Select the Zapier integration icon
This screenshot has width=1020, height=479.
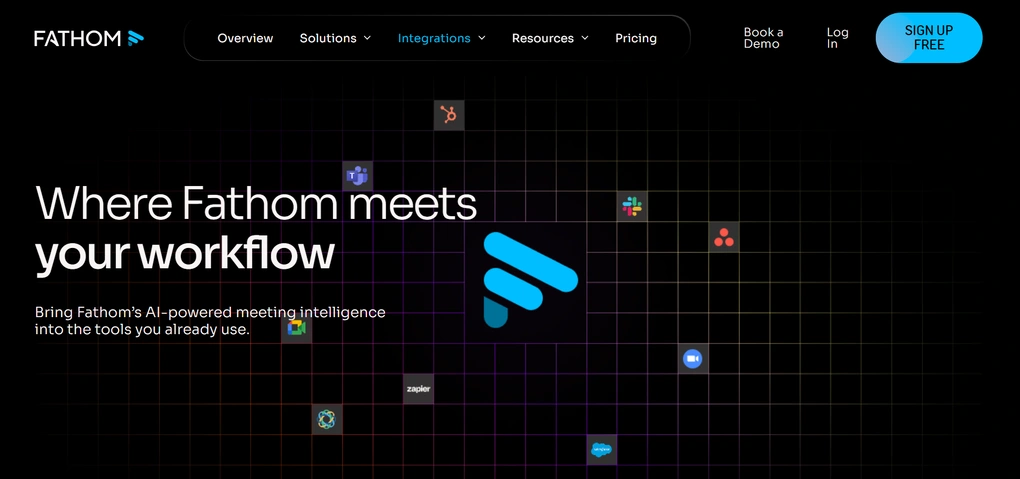coord(418,389)
